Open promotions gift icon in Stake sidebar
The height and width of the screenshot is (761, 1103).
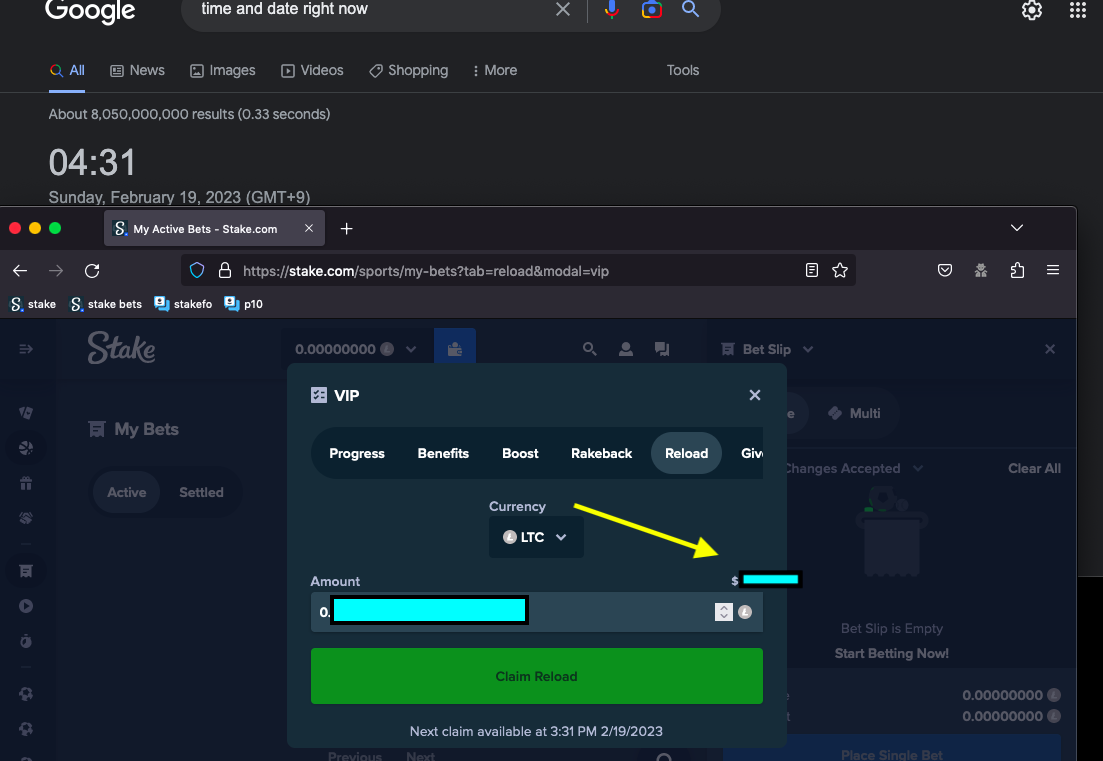[x=26, y=483]
